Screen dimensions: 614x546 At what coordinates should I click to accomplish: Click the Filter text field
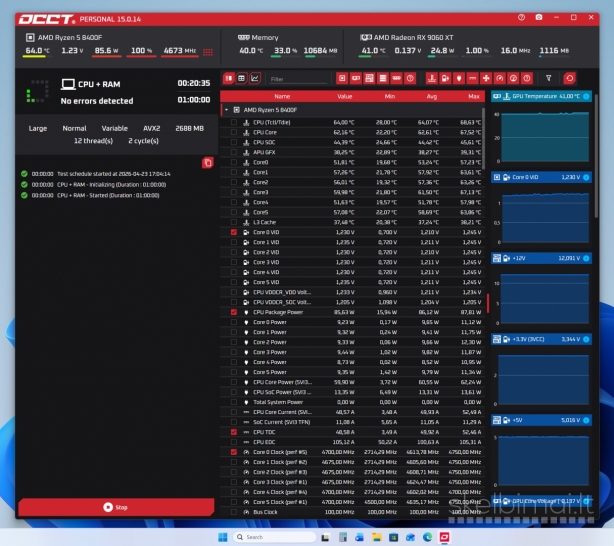(298, 79)
